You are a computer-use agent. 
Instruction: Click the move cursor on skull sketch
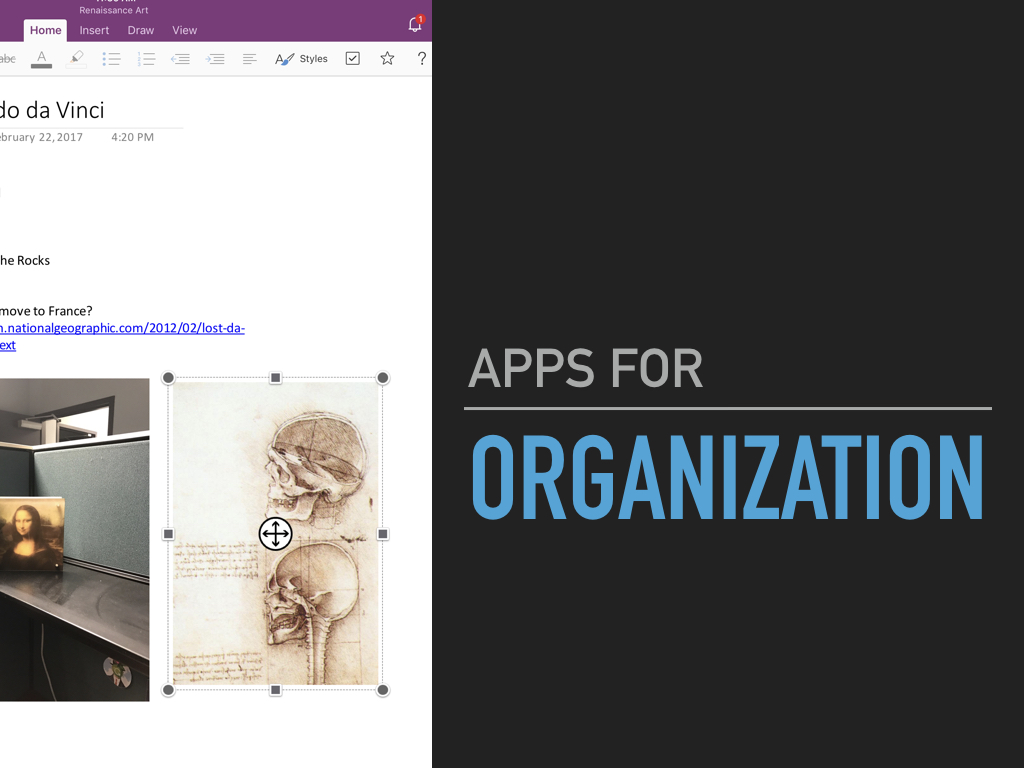tap(276, 534)
